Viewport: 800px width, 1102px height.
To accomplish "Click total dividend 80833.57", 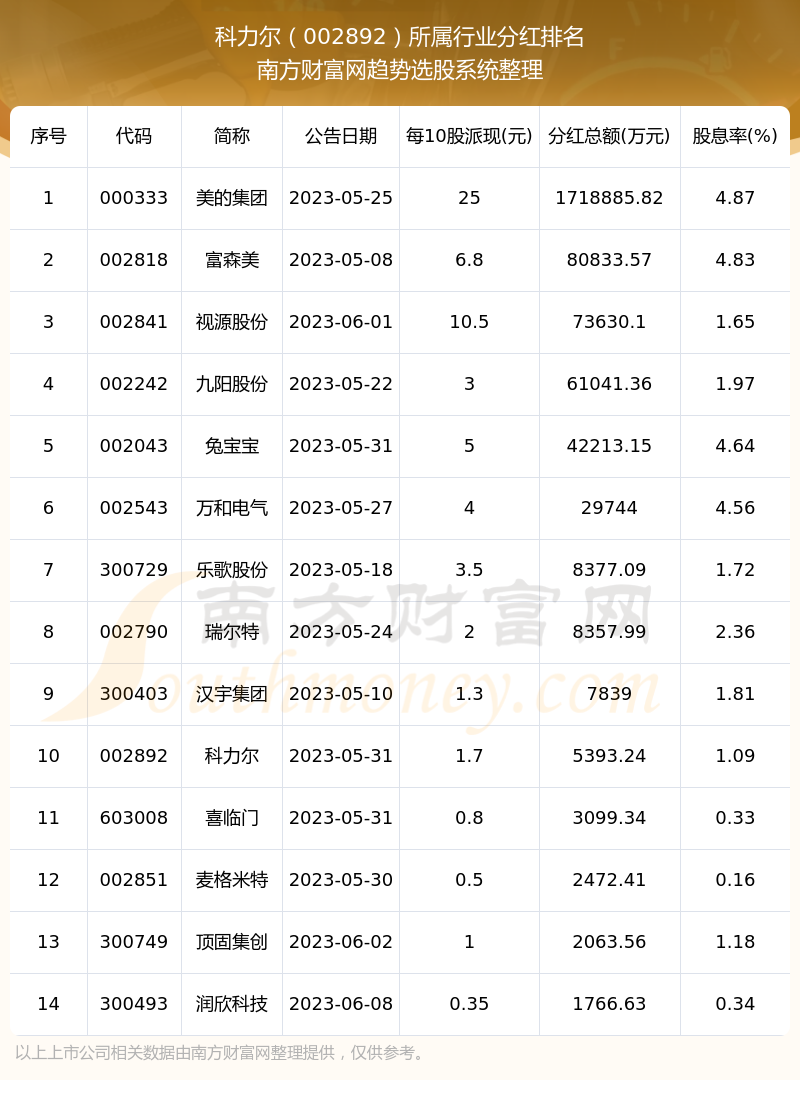I will tap(609, 260).
